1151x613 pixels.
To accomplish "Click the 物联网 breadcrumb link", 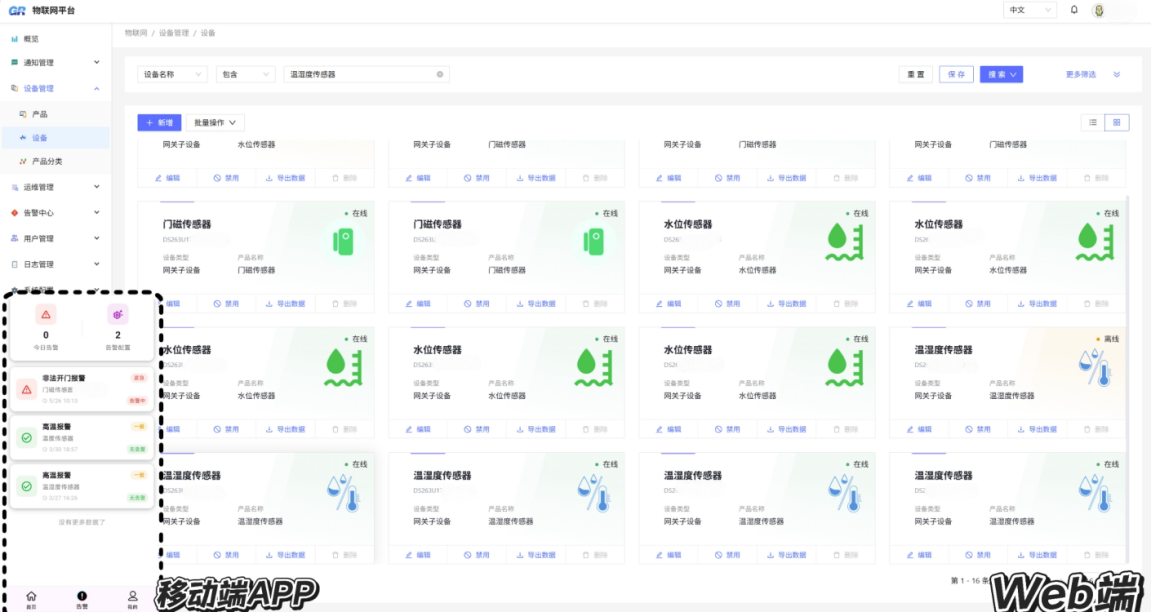I will [135, 33].
